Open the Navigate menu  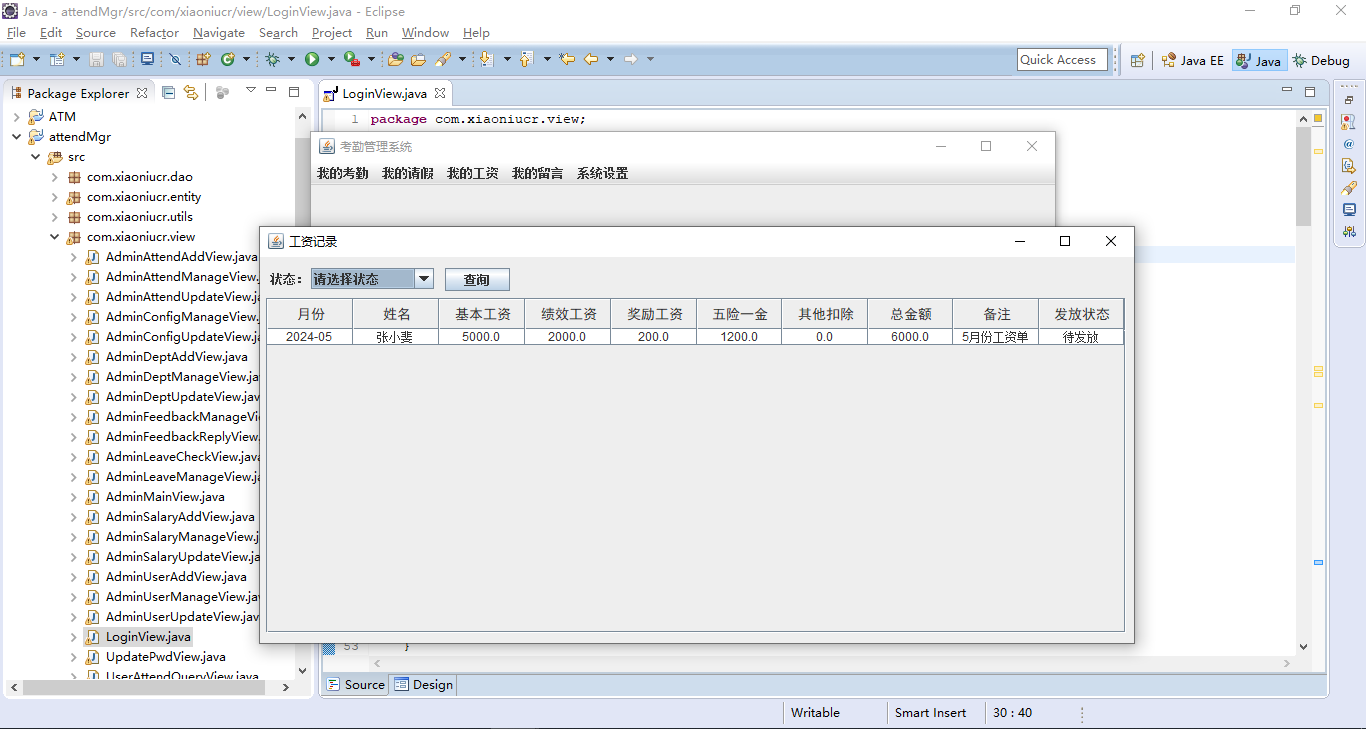pos(219,33)
